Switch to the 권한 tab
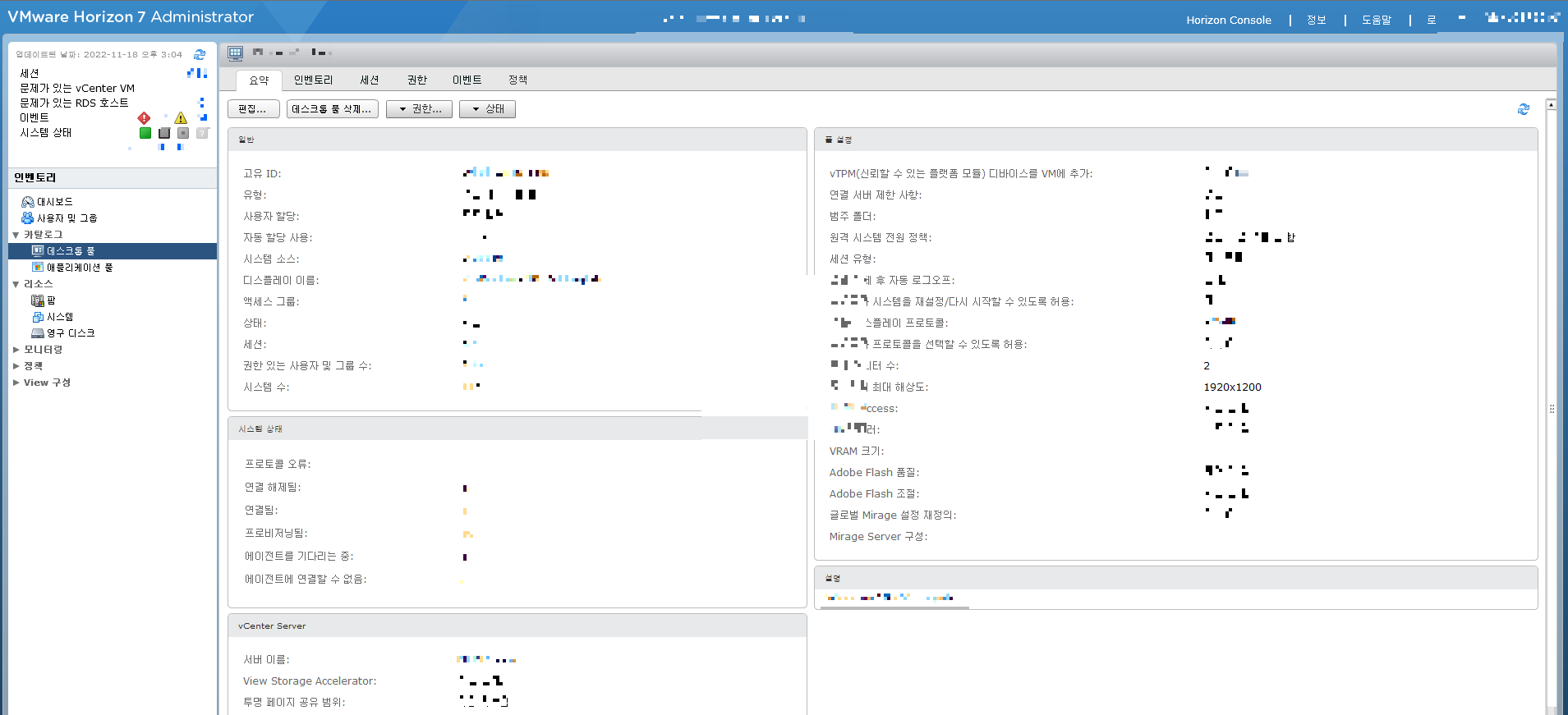1568x715 pixels. tap(417, 80)
